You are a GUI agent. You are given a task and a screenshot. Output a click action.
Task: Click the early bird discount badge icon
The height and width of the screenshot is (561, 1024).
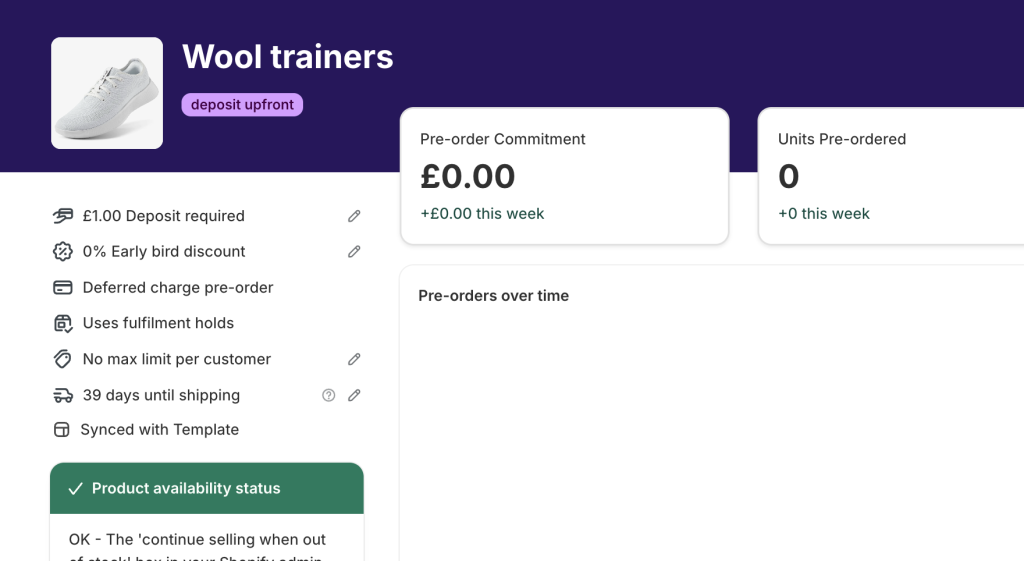[x=63, y=251]
